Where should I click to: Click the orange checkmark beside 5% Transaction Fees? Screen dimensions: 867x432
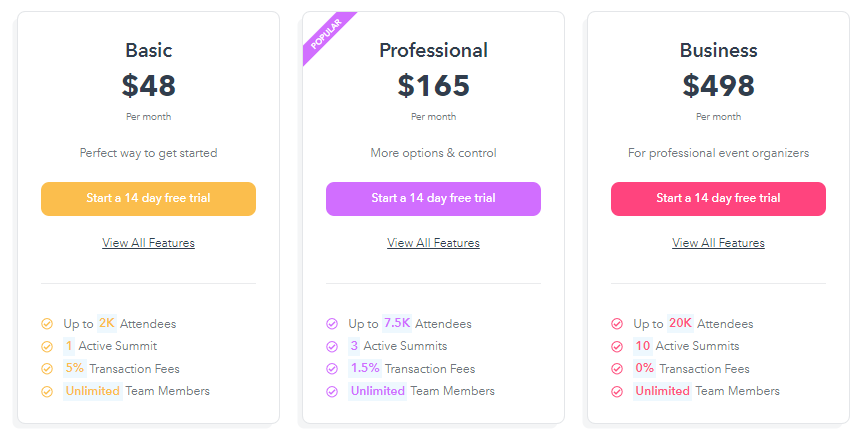[x=47, y=369]
